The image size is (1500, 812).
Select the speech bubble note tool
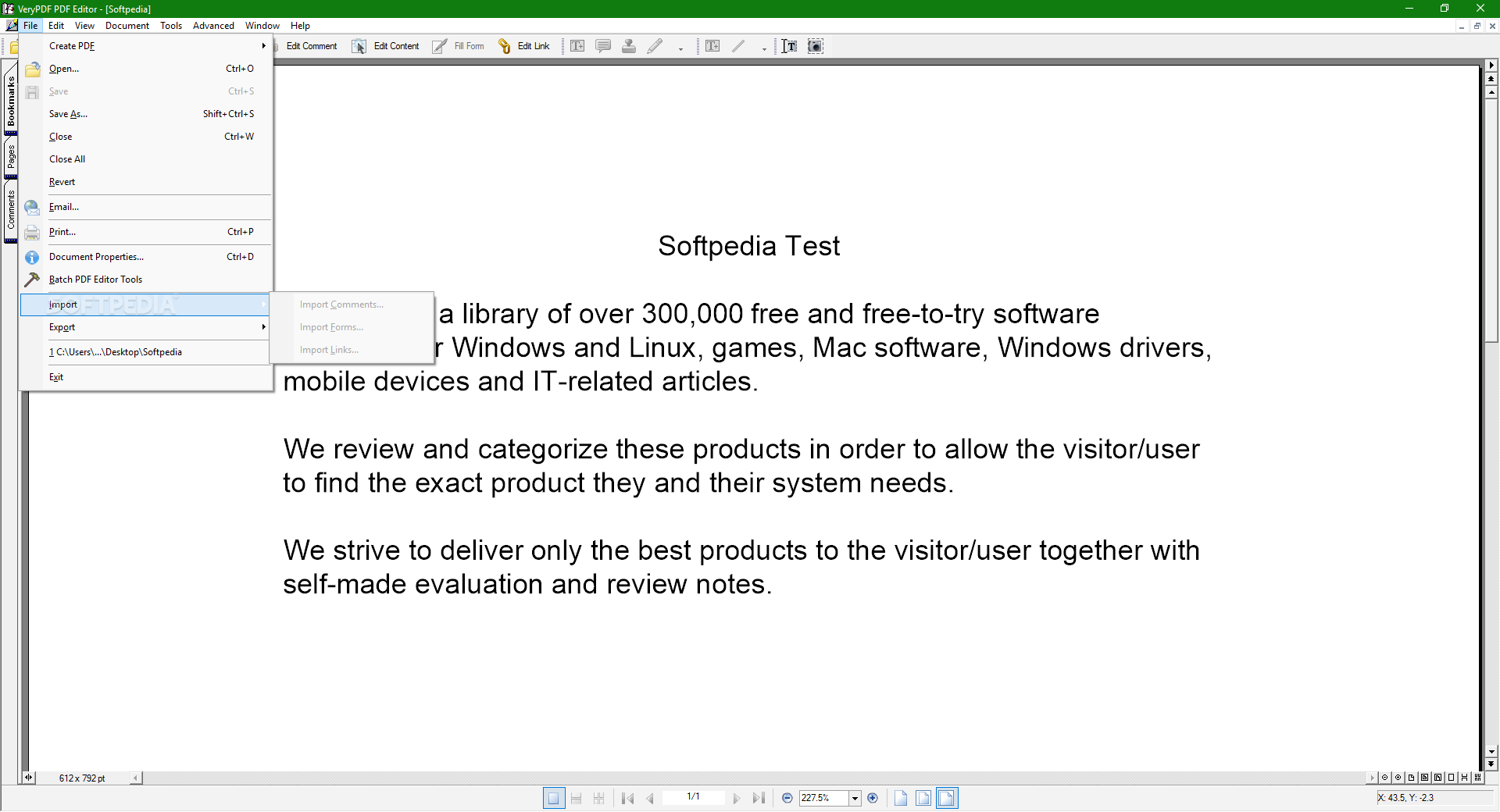tap(603, 46)
